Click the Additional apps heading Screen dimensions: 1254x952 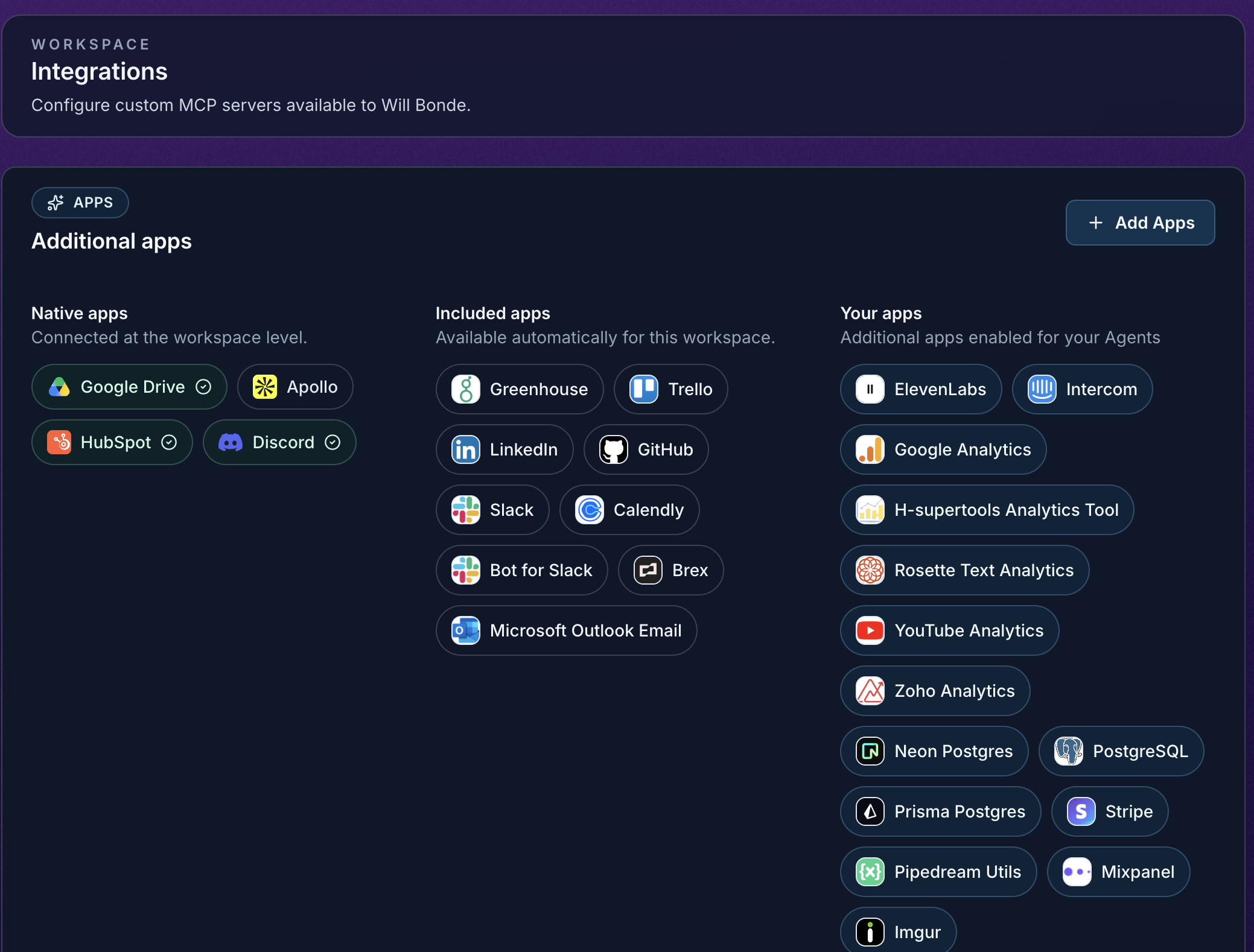112,241
